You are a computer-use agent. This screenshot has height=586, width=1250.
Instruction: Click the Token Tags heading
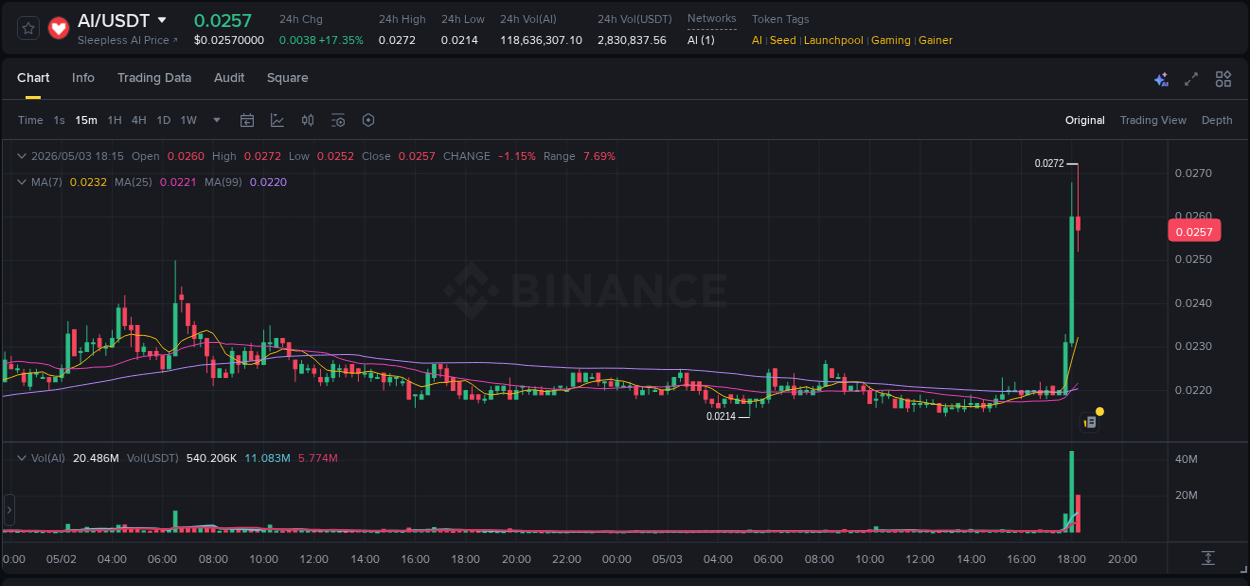pos(781,19)
